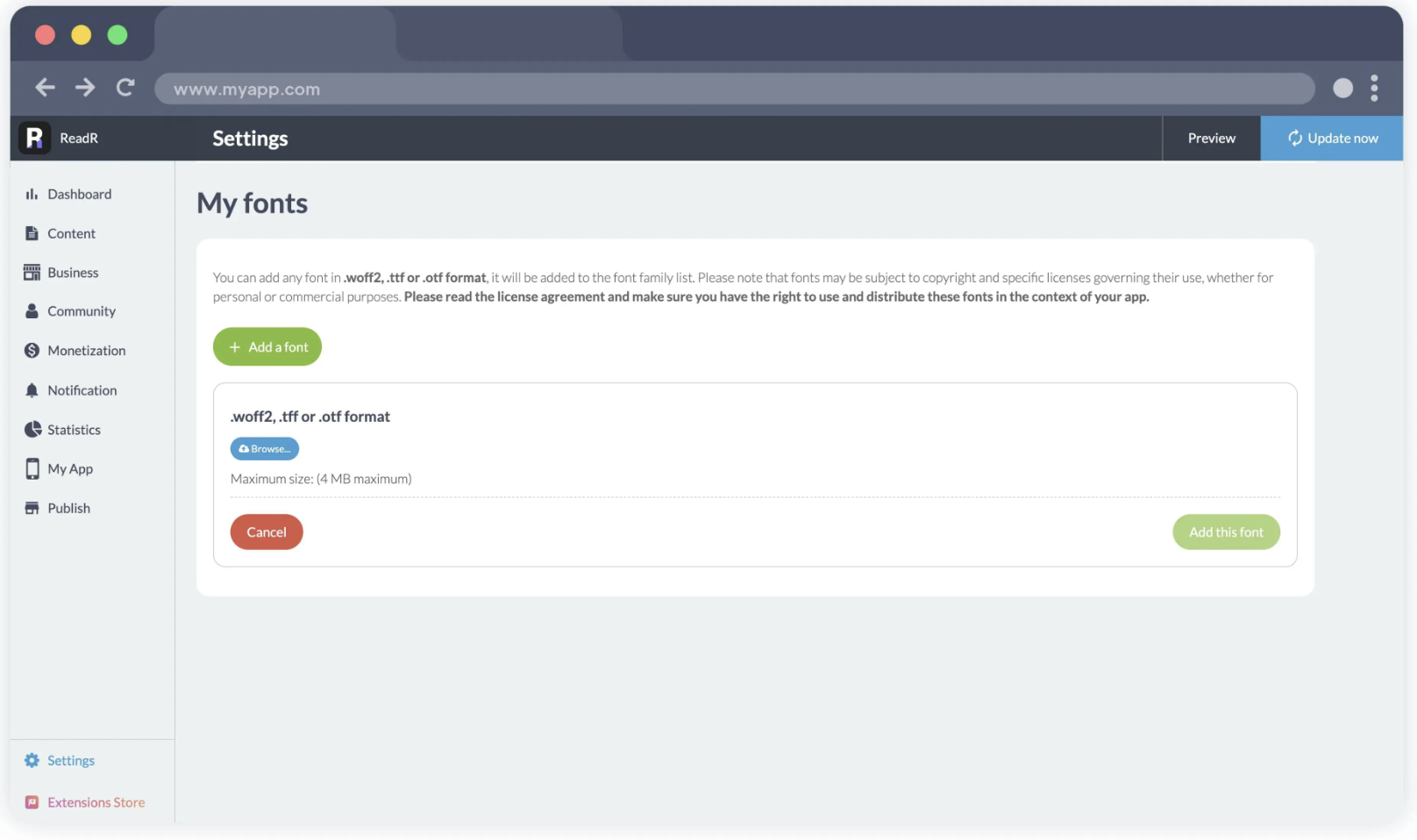Image resolution: width=1417 pixels, height=840 pixels.
Task: Go to Content in the sidebar
Action: pyautogui.click(x=71, y=234)
